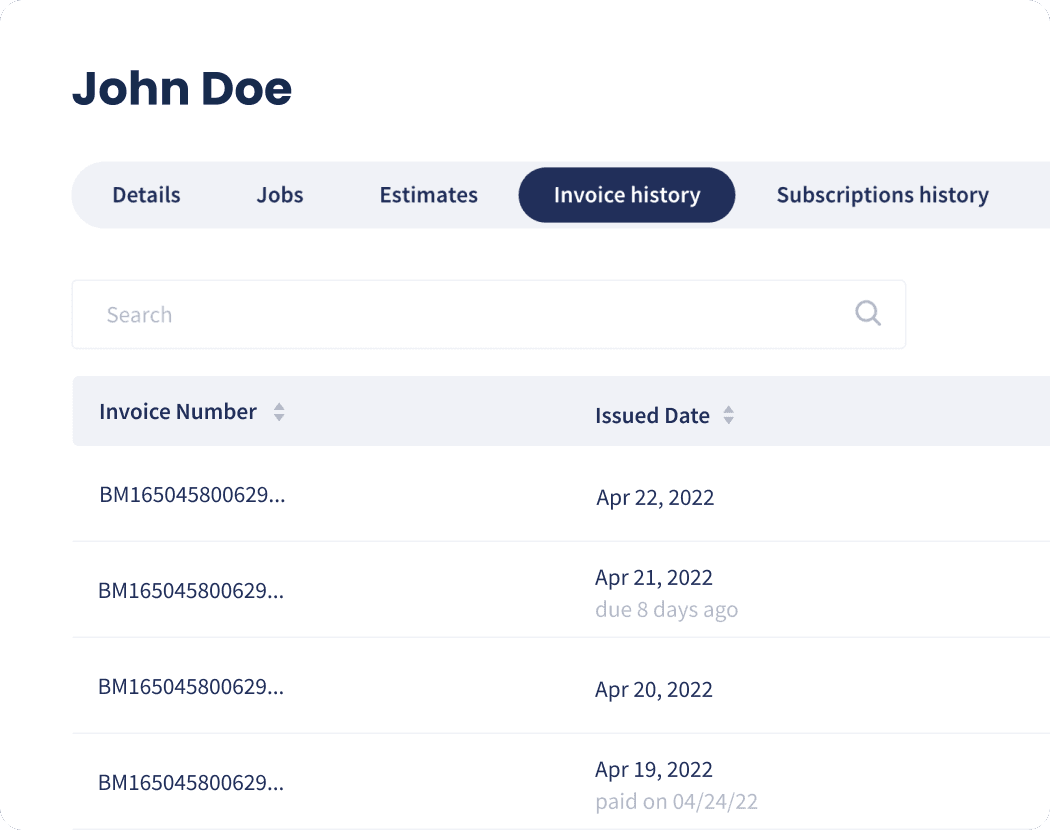This screenshot has width=1050, height=830.
Task: Click the 'paid on 04/24/22' note
Action: 676,801
